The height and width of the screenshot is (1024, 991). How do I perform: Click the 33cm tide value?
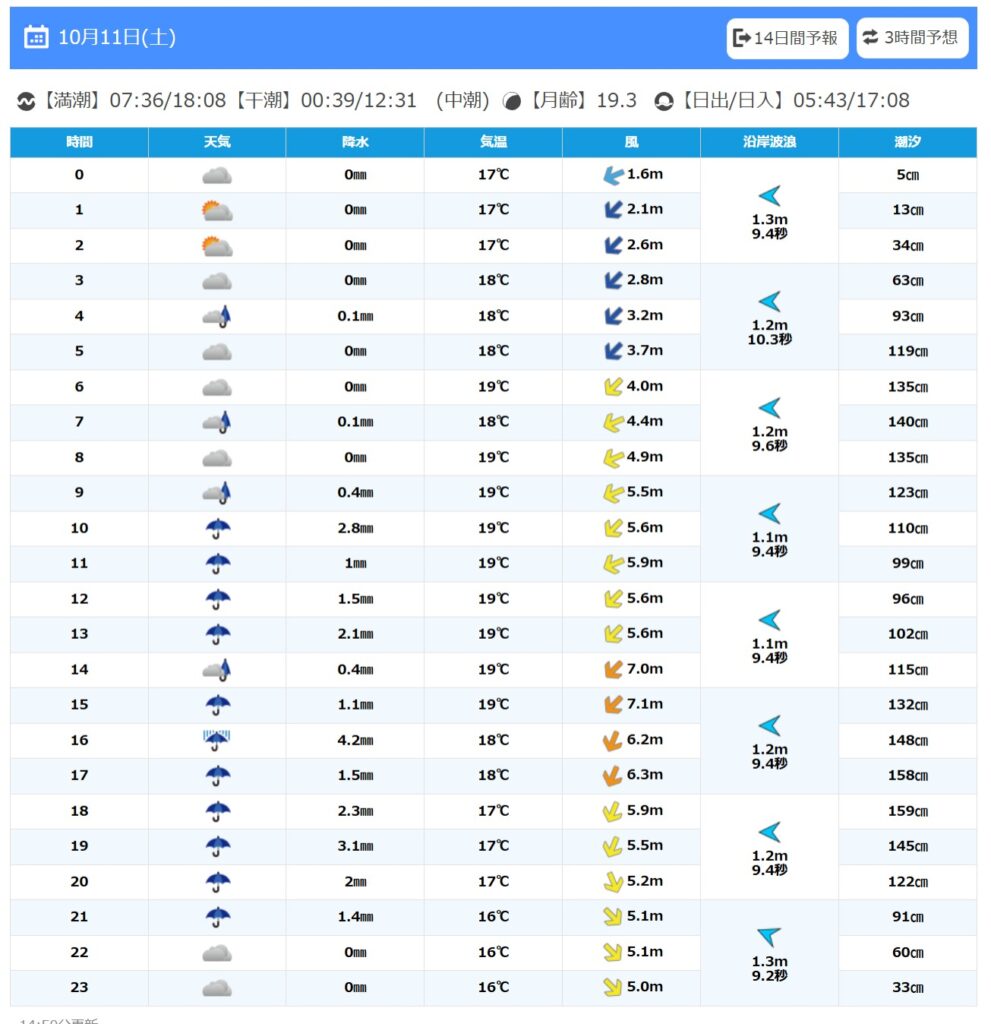point(908,987)
